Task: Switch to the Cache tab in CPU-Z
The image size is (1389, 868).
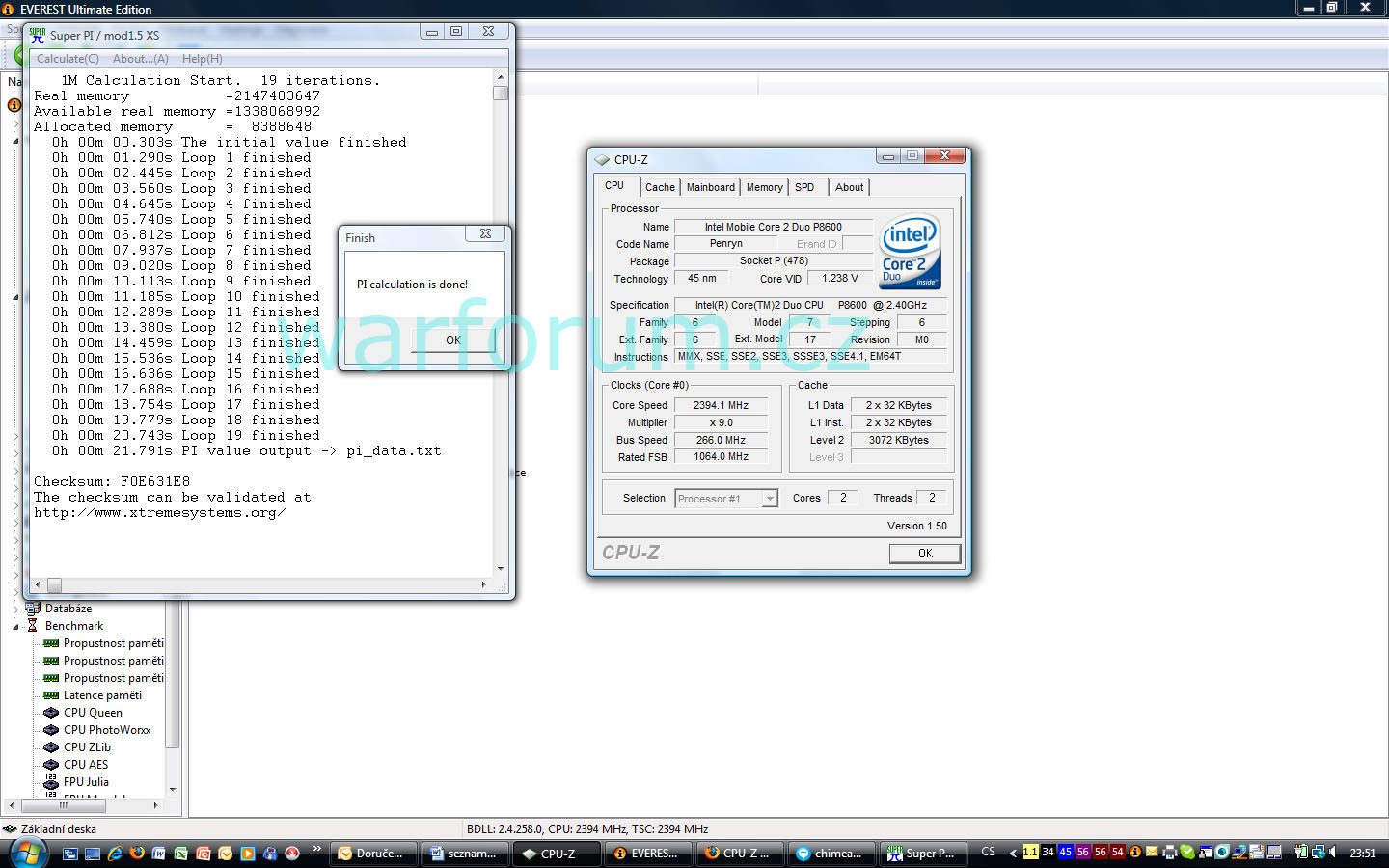Action: click(x=660, y=187)
